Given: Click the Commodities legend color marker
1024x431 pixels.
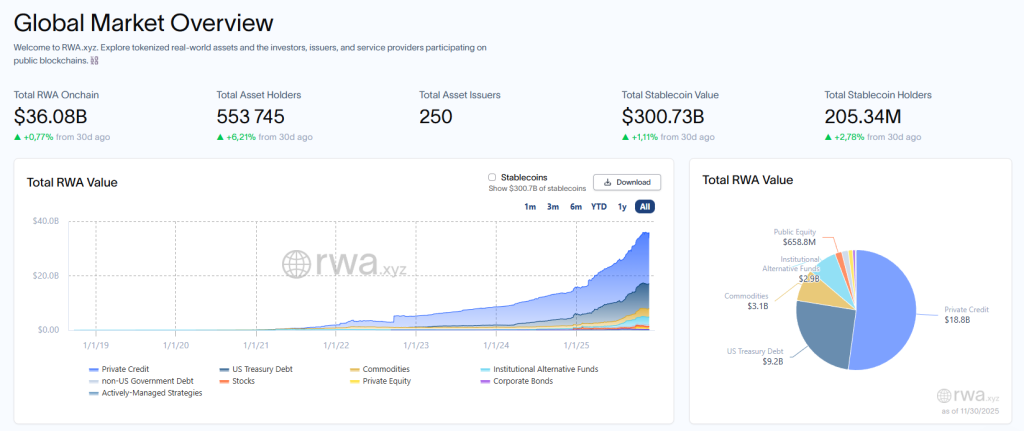Looking at the screenshot, I should pos(354,369).
